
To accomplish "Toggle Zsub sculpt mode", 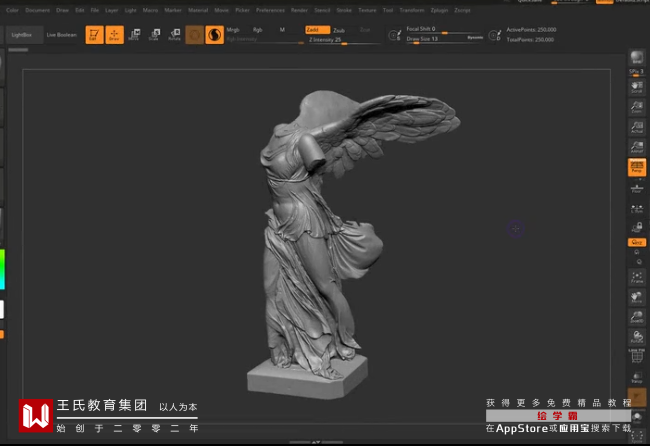I will [x=339, y=30].
